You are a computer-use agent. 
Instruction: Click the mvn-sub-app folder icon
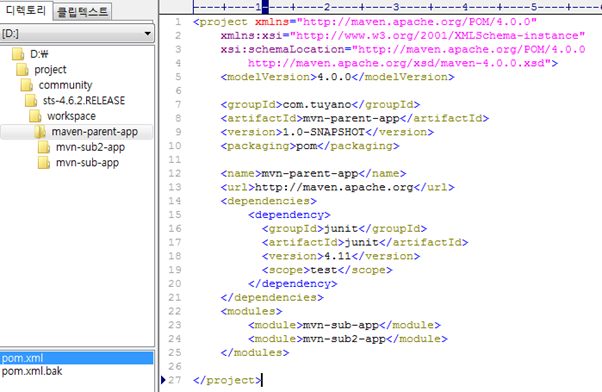[44, 163]
